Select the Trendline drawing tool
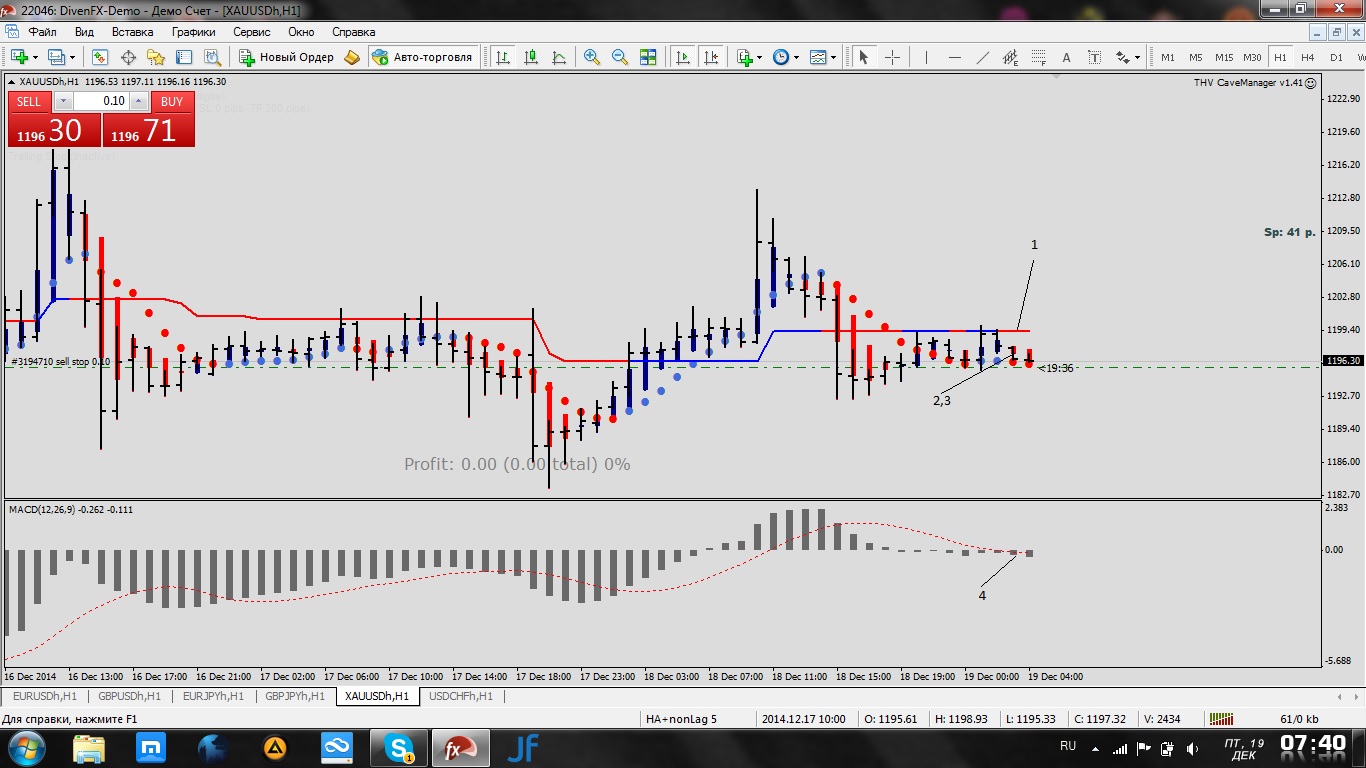The height and width of the screenshot is (768, 1366). (x=982, y=57)
